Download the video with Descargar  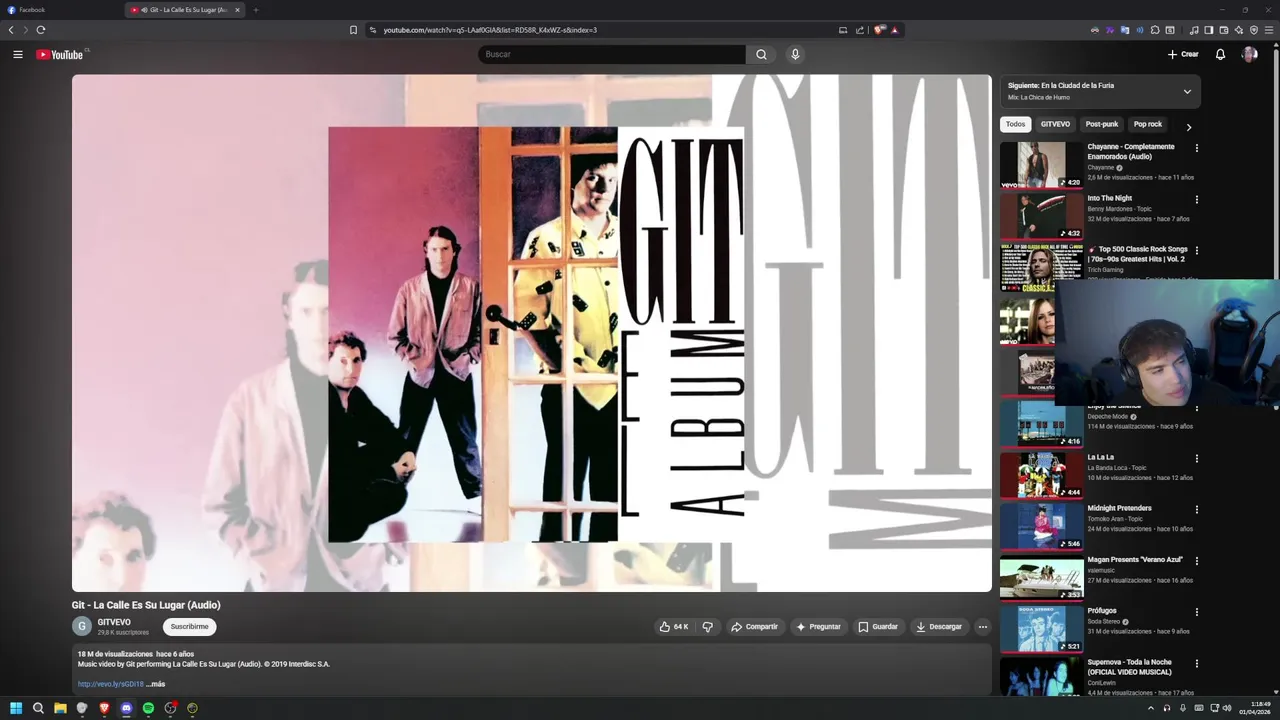[x=939, y=627]
